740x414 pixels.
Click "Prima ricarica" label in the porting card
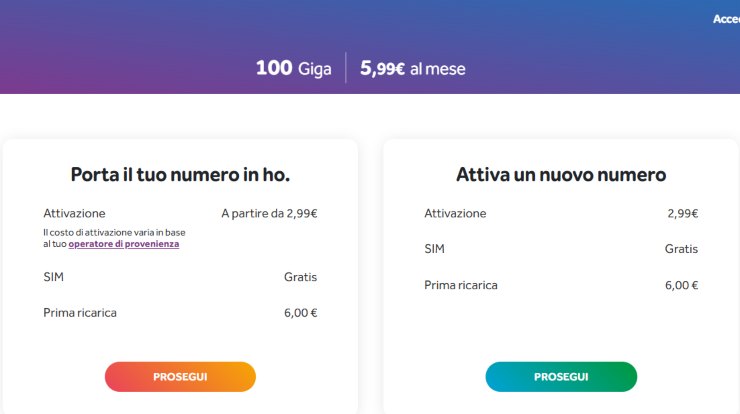[x=80, y=313]
